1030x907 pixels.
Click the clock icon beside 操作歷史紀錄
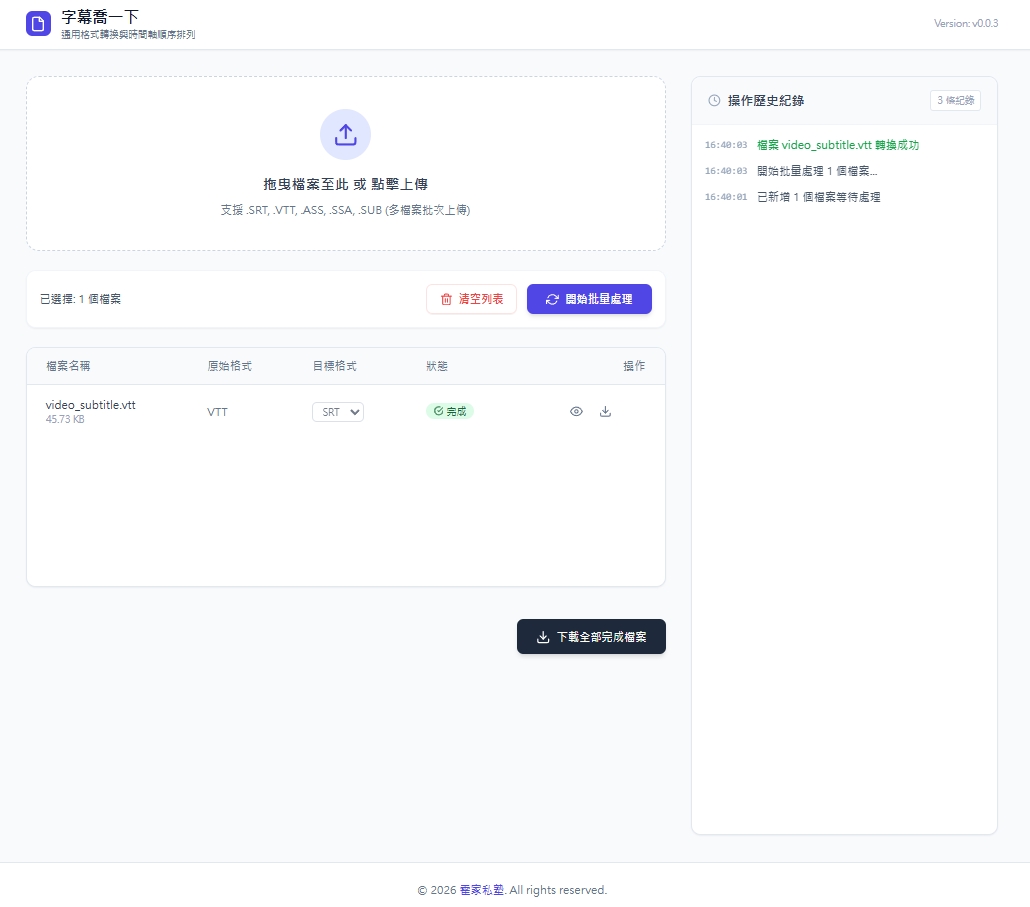tap(714, 100)
